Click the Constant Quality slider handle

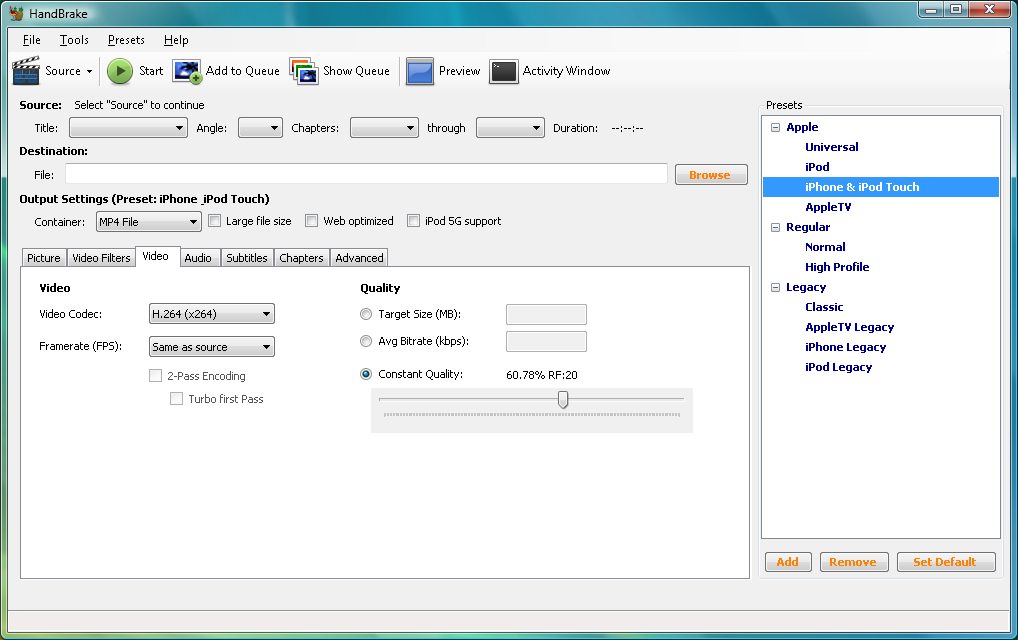(563, 400)
